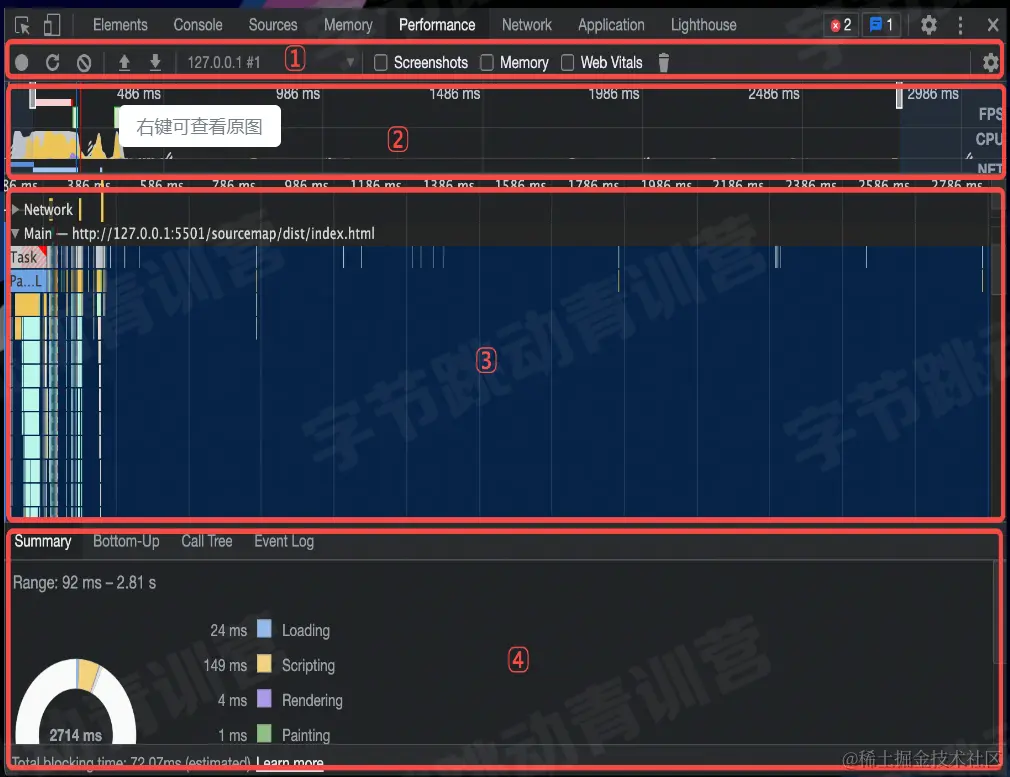Viewport: 1010px width, 777px height.
Task: Click the Painting green color swatch
Action: (264, 733)
